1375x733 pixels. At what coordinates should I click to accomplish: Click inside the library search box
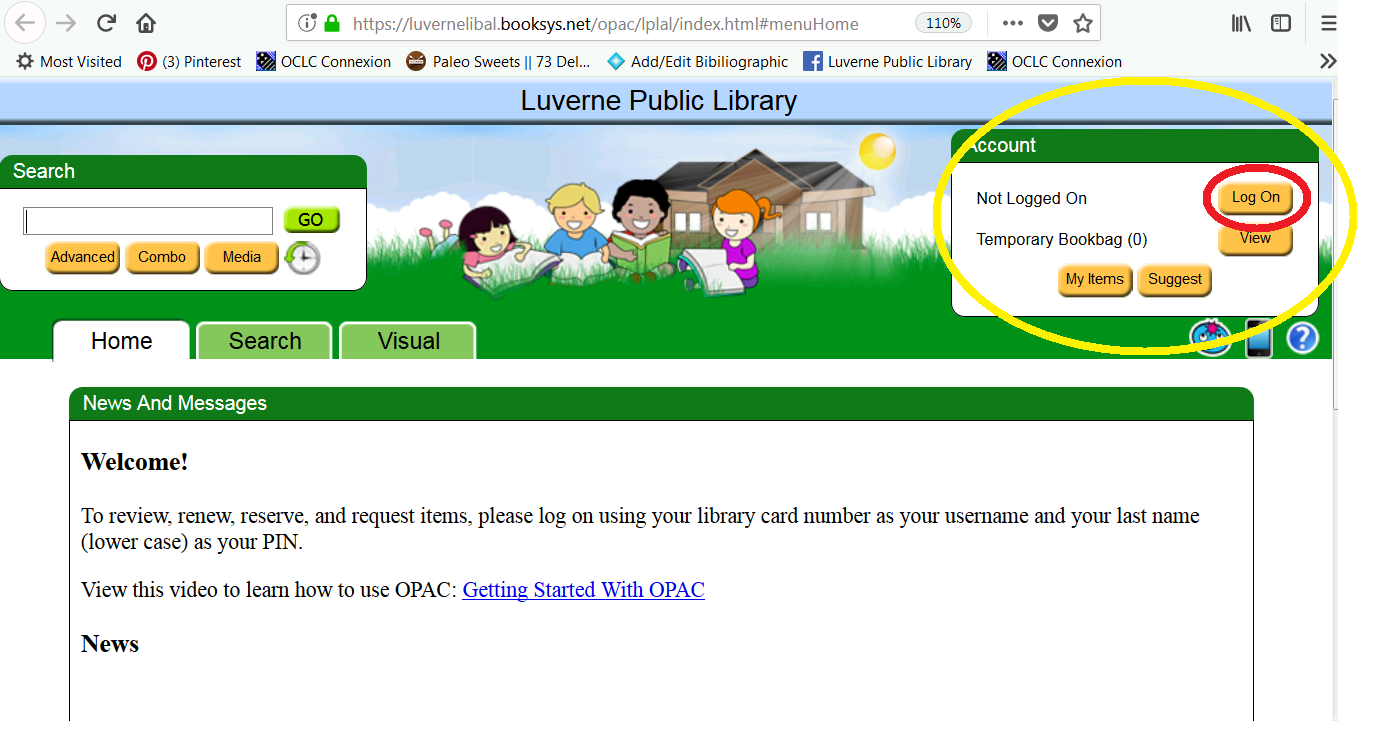[x=147, y=220]
